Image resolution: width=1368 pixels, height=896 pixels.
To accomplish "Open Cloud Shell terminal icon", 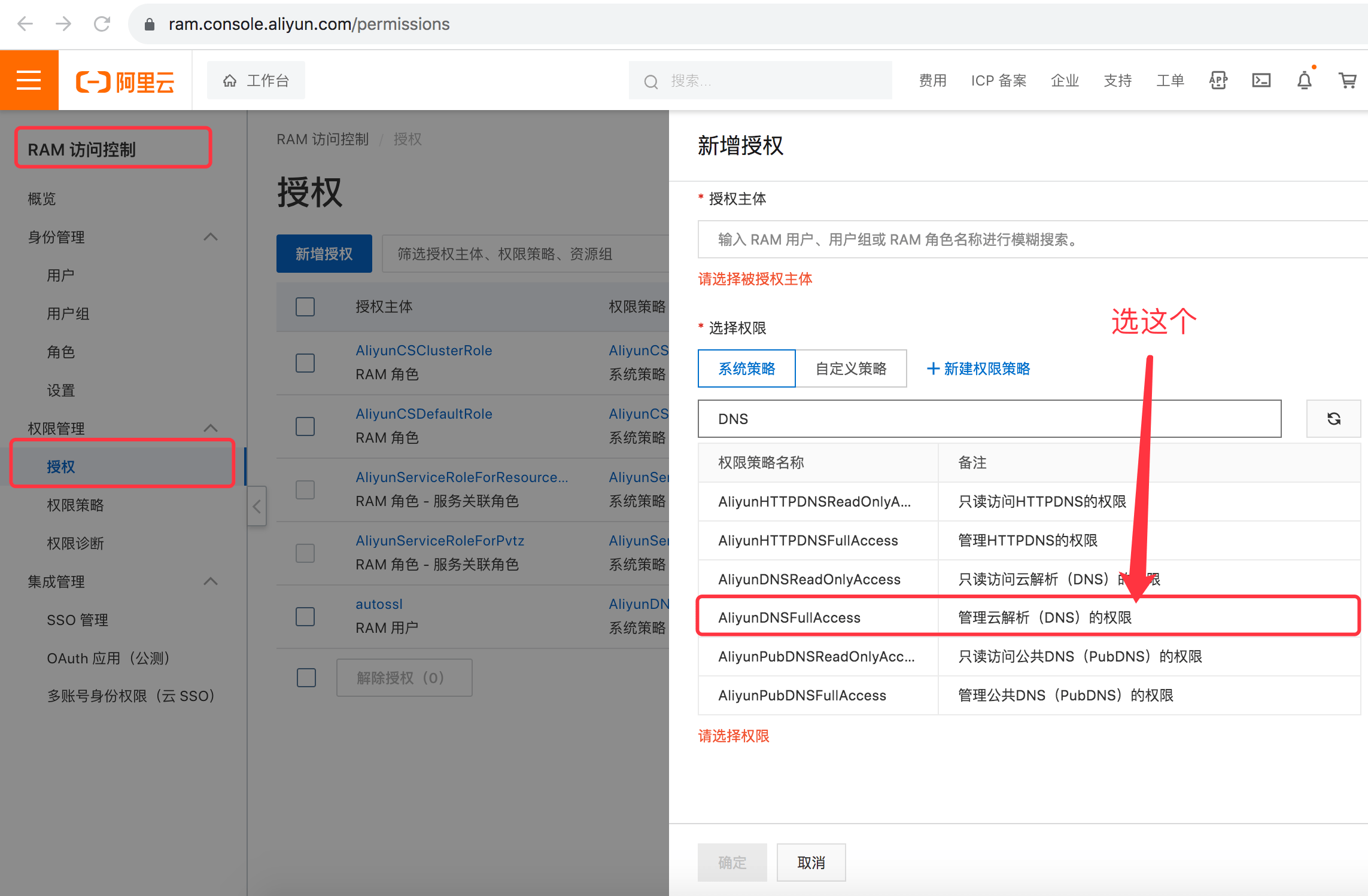I will 1261,80.
